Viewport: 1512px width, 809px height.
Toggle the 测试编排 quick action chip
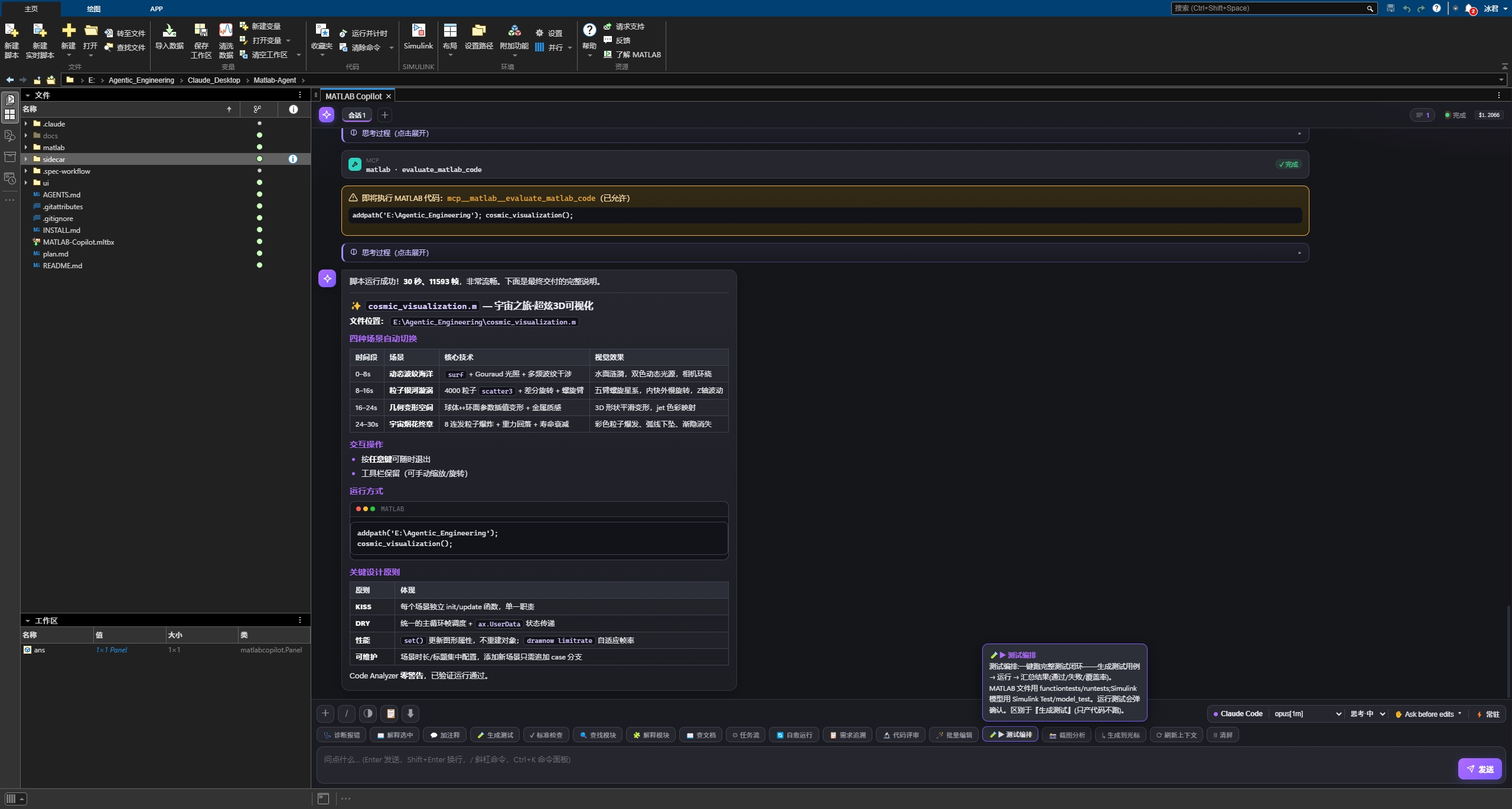coord(1010,735)
